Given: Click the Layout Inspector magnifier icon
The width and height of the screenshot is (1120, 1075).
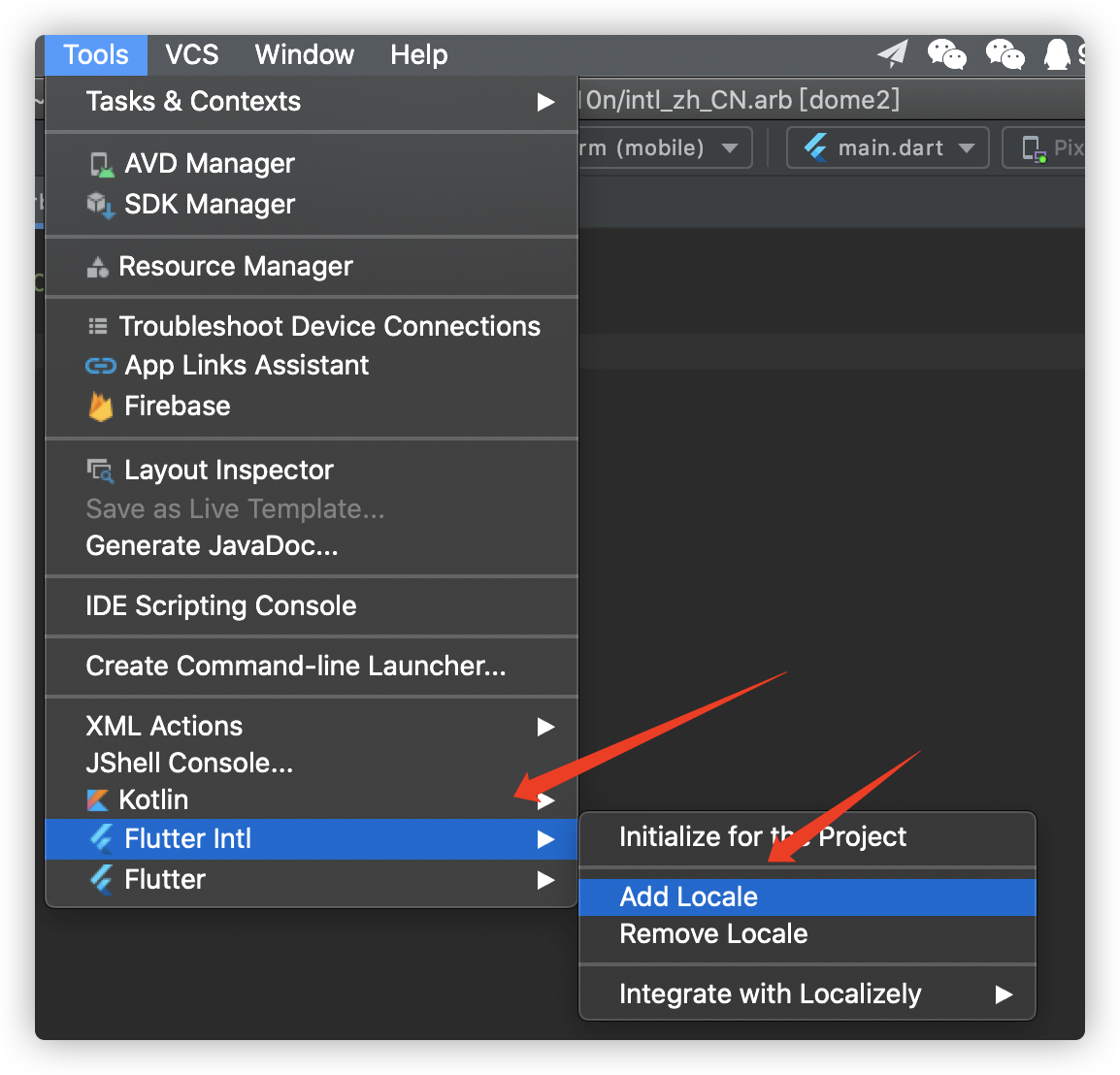Looking at the screenshot, I should coord(100,470).
